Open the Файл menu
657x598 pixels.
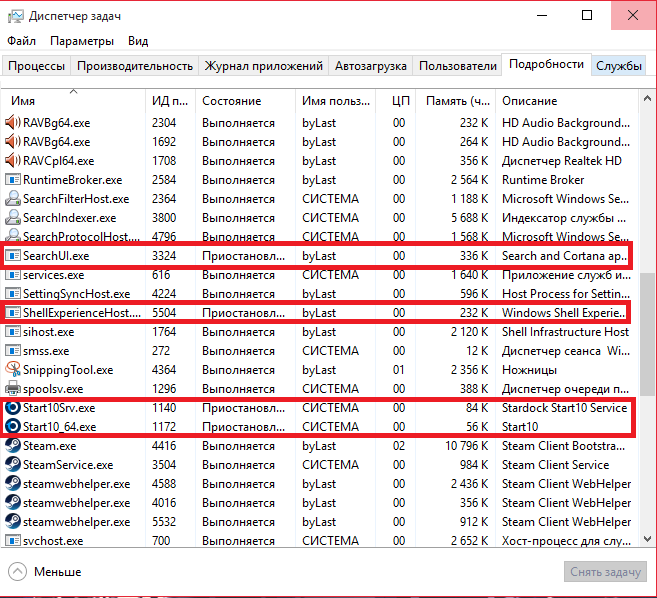[21, 41]
